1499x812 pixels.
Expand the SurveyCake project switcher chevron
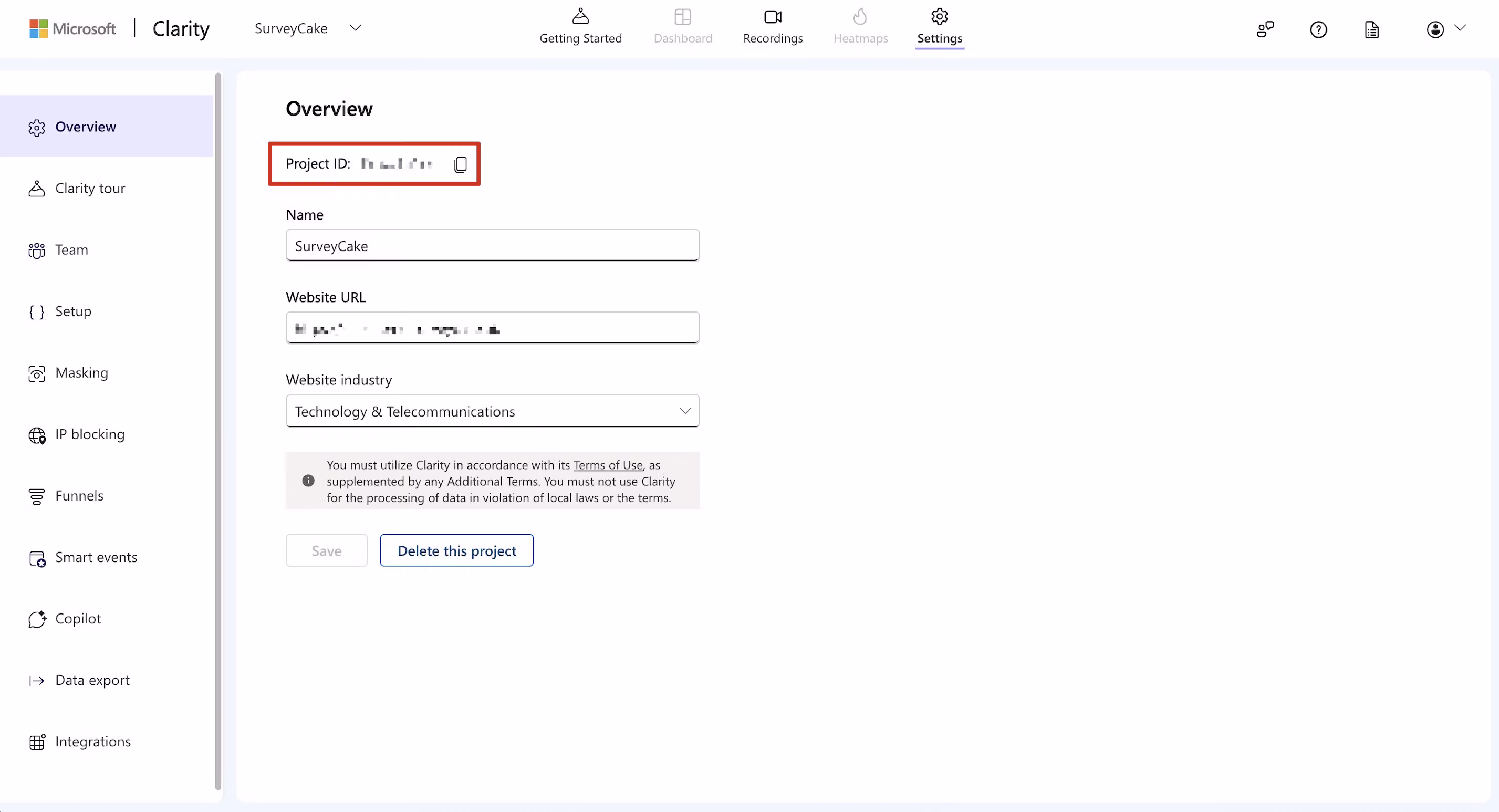click(356, 28)
